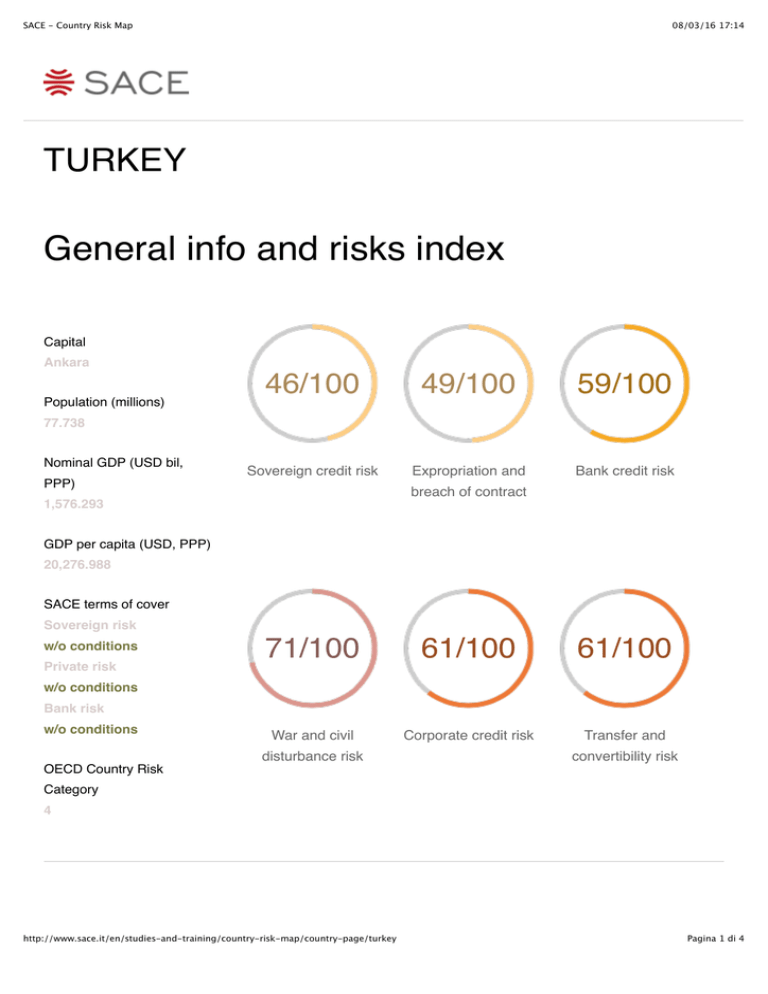Click the SACE logo icon
Viewport: 768px width, 994px height.
pos(60,82)
